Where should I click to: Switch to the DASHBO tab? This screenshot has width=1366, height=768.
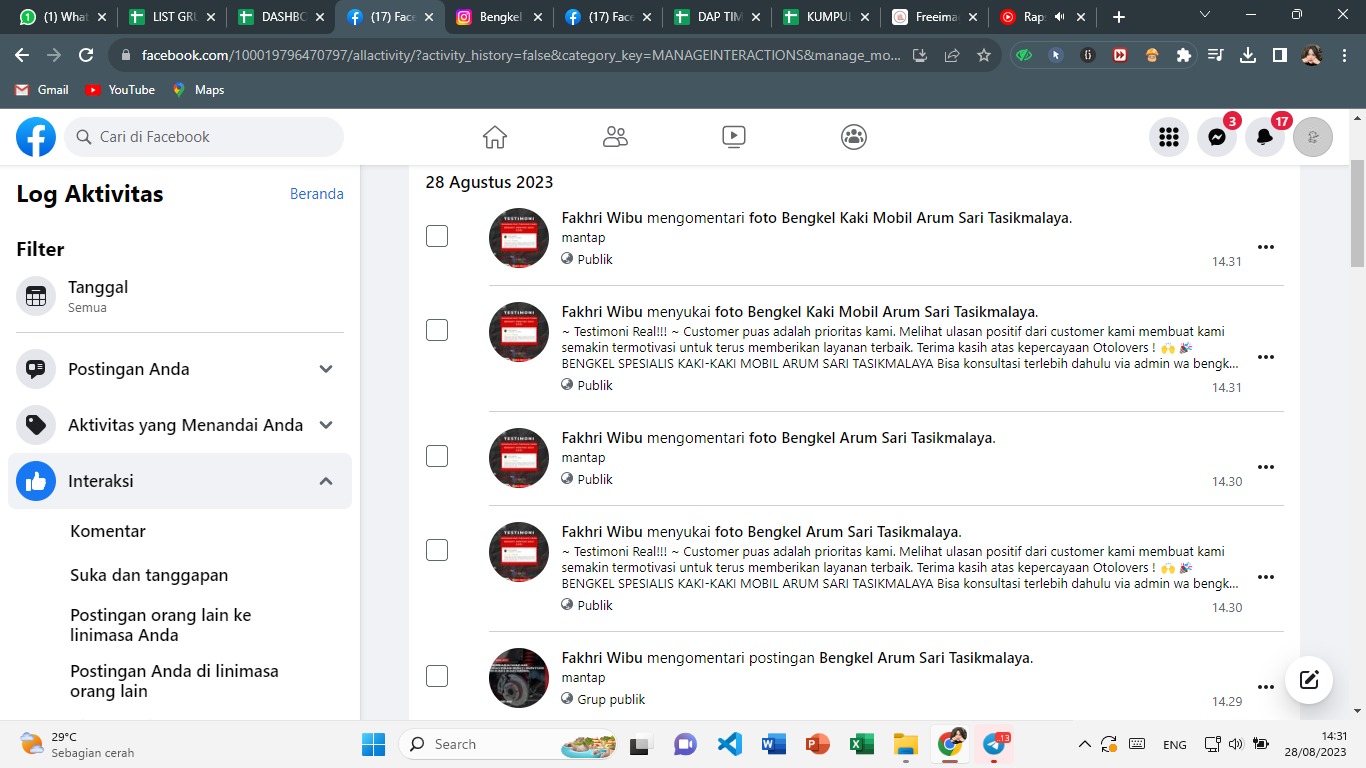coord(279,17)
